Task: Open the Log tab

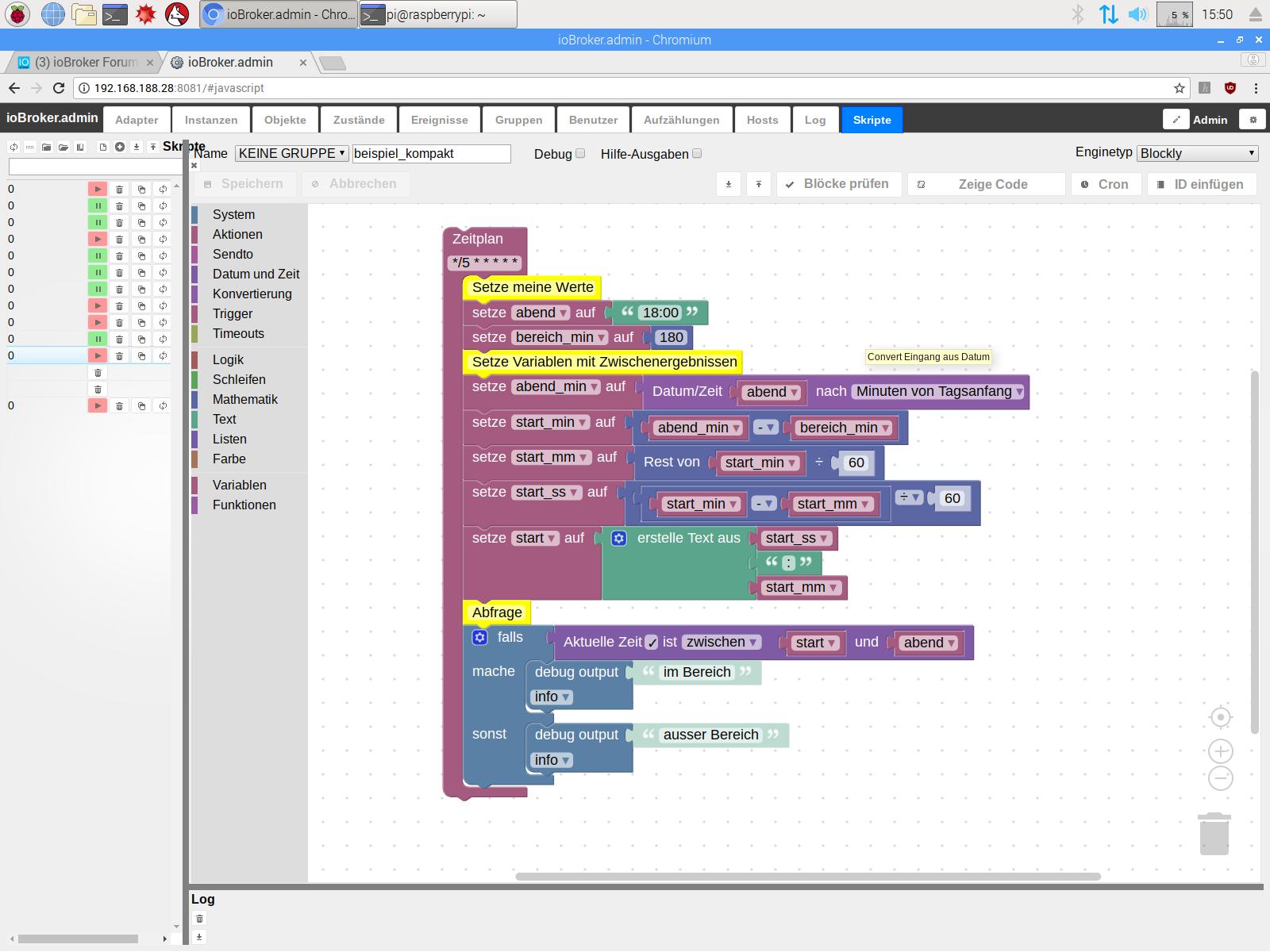Action: pos(815,120)
